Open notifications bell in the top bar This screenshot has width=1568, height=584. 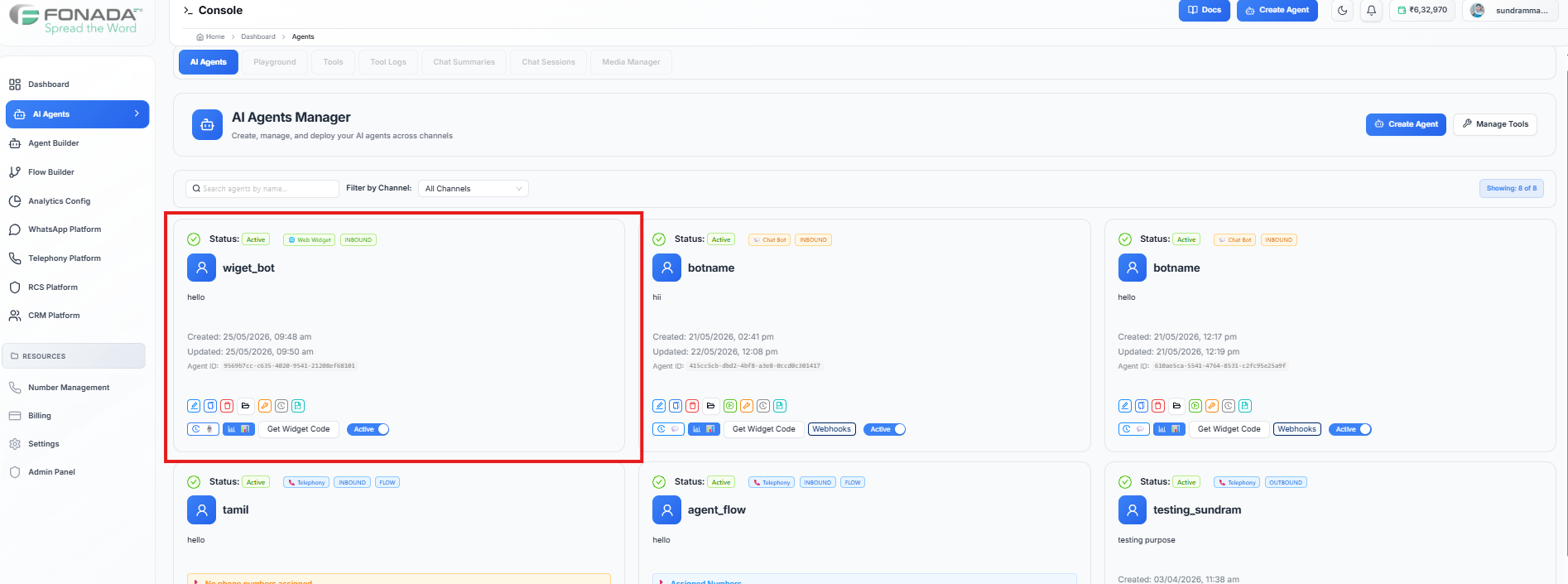[x=1371, y=11]
